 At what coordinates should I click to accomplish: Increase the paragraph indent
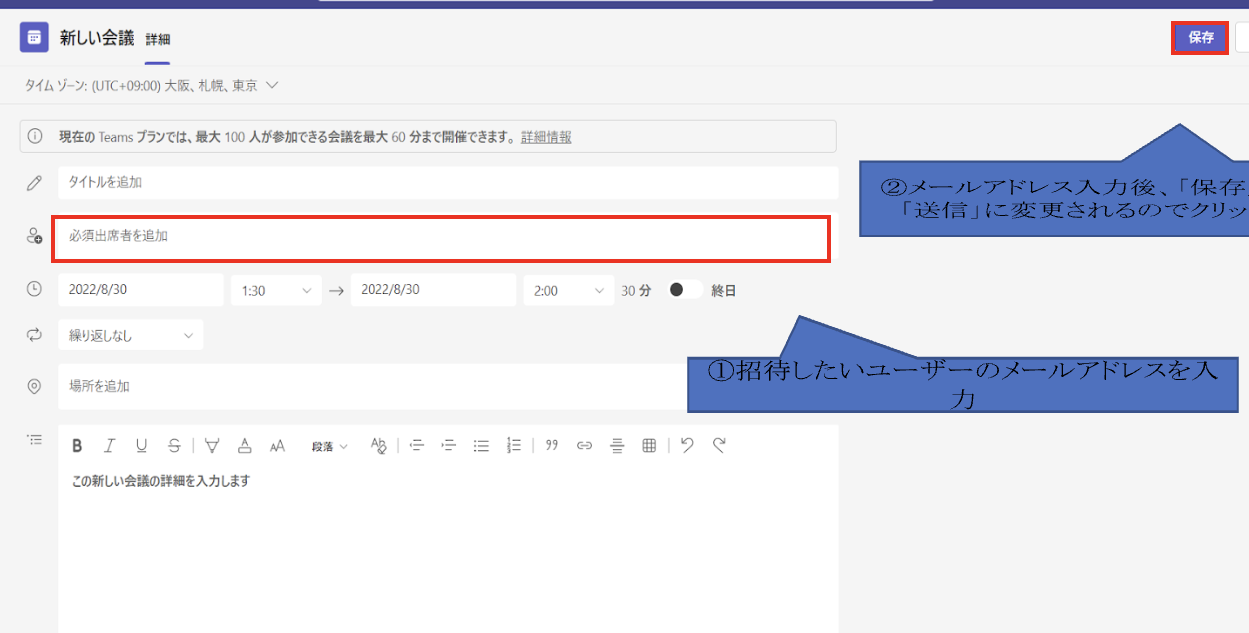point(449,446)
